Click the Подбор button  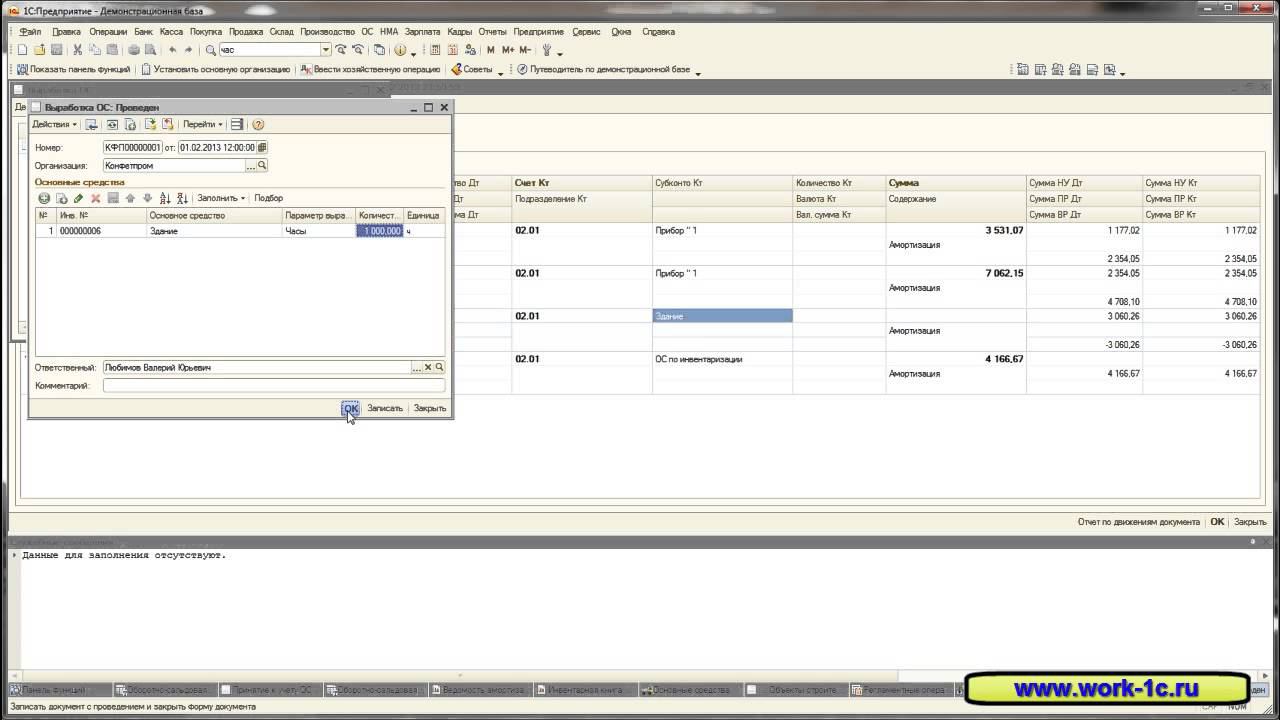point(269,198)
